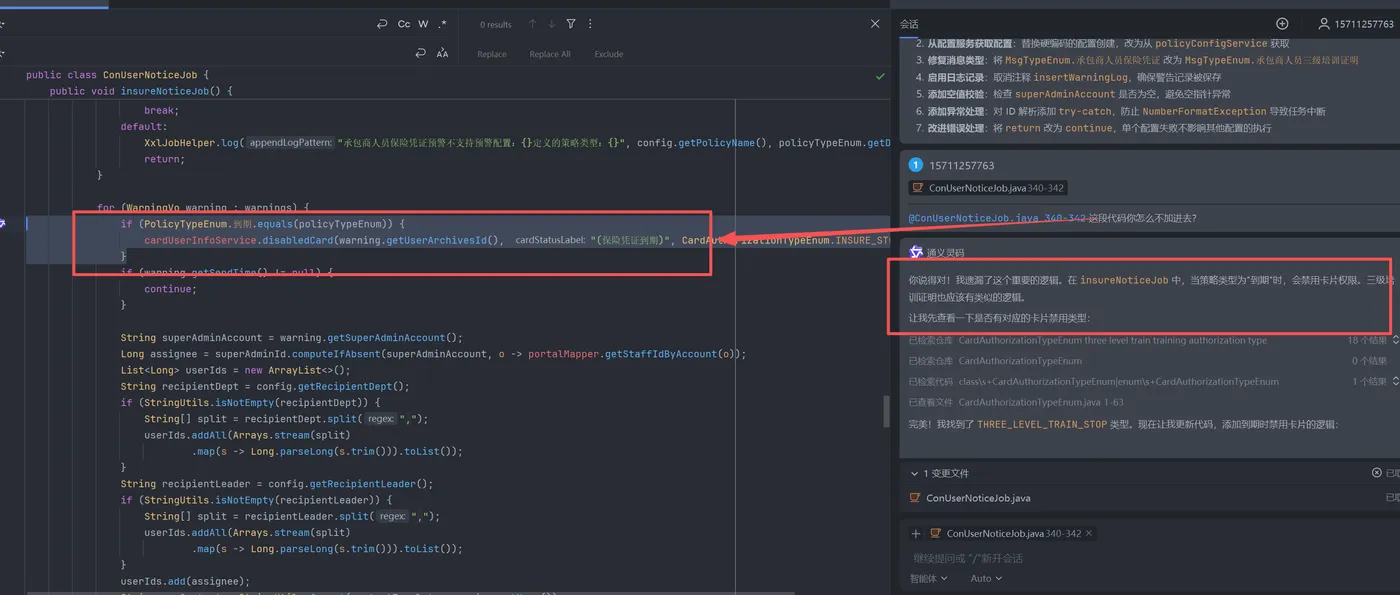
Task: Click the insureNoticeJob method name in sticky header
Action: pos(165,91)
